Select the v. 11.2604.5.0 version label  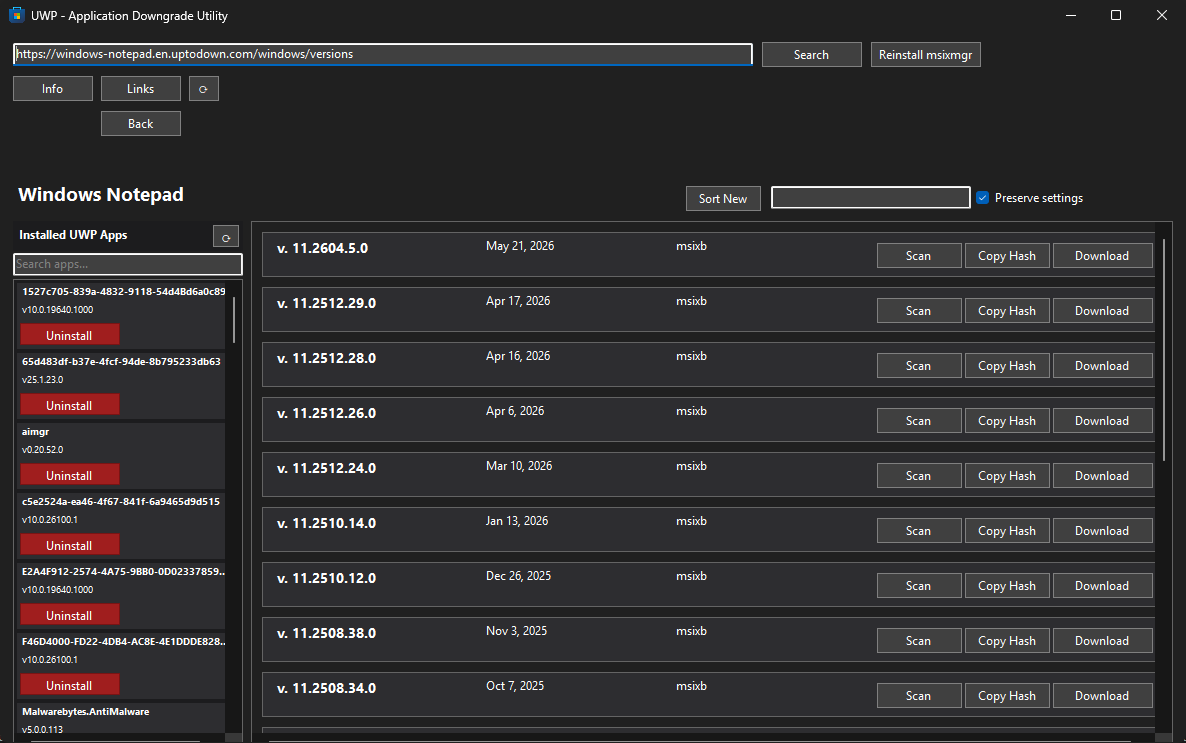[x=322, y=248]
